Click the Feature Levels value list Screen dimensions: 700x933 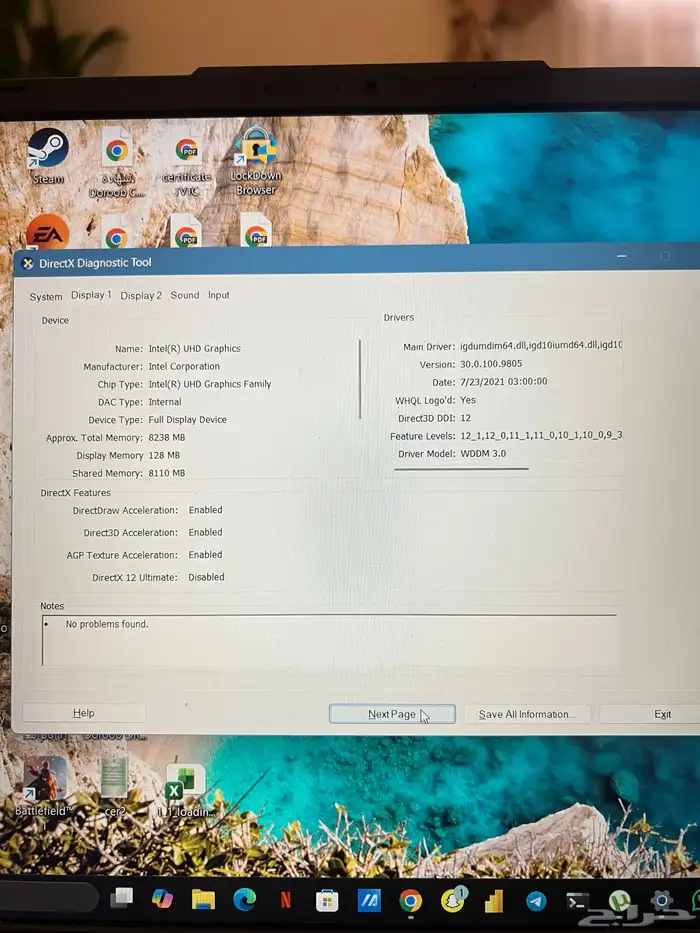point(541,436)
